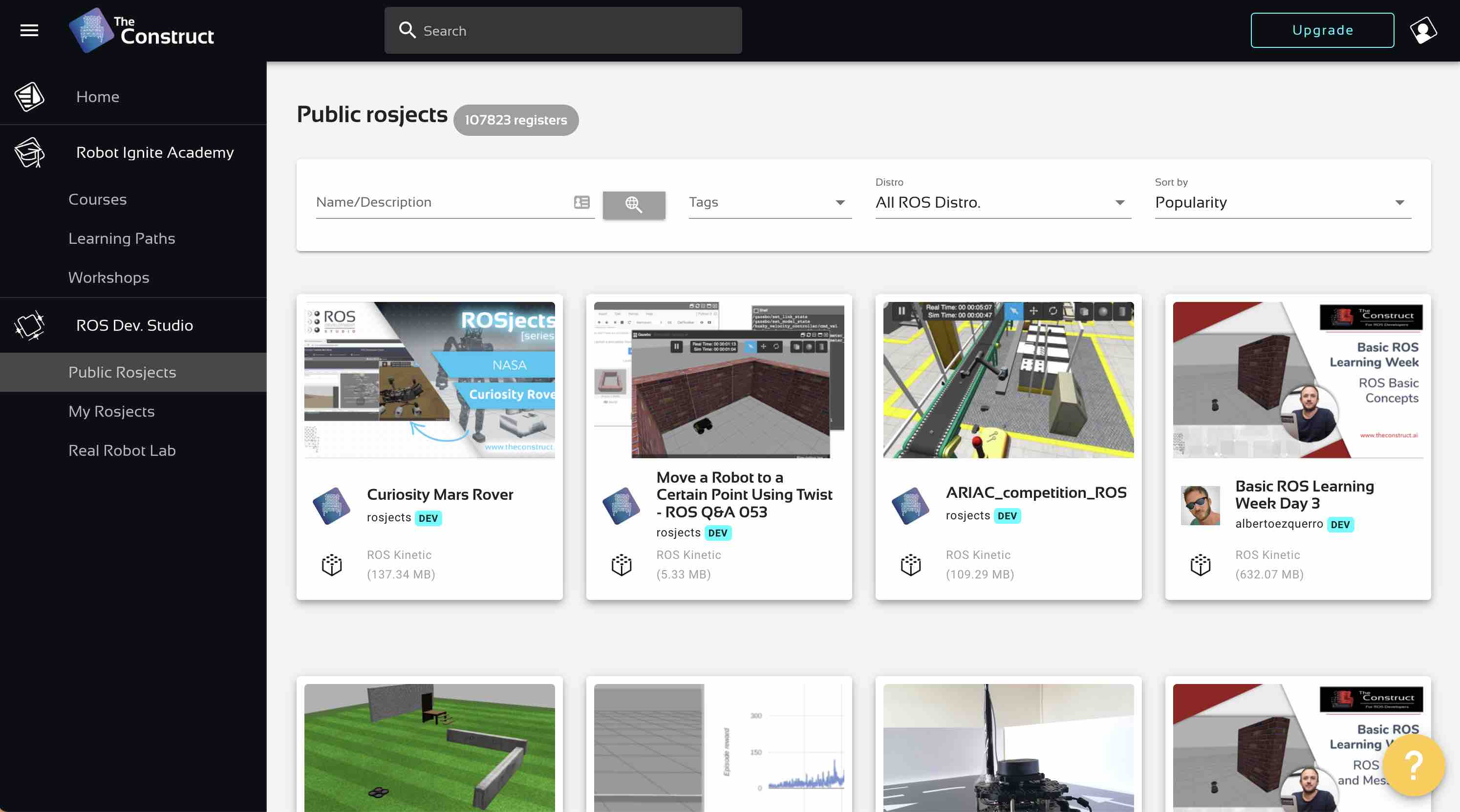
Task: Click the DEV badge on Move a Robot card
Action: point(717,533)
